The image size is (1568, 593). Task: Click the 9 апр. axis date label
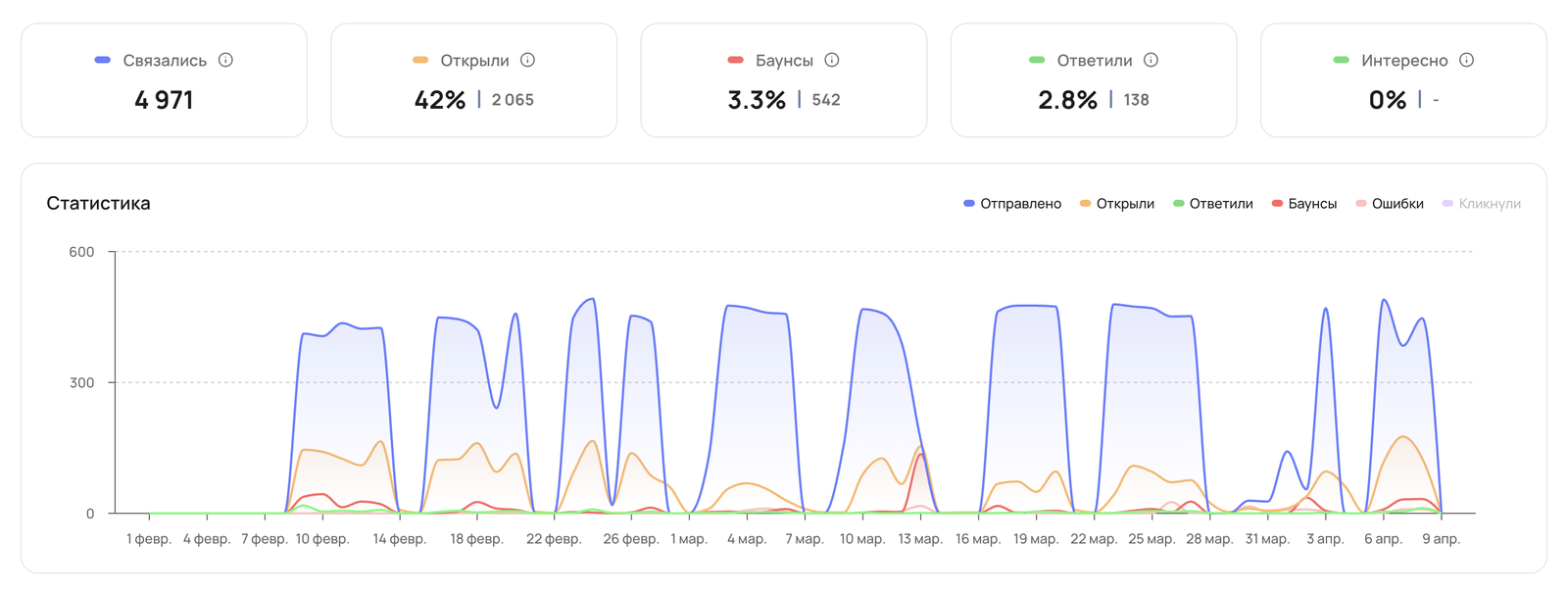[x=1441, y=539]
